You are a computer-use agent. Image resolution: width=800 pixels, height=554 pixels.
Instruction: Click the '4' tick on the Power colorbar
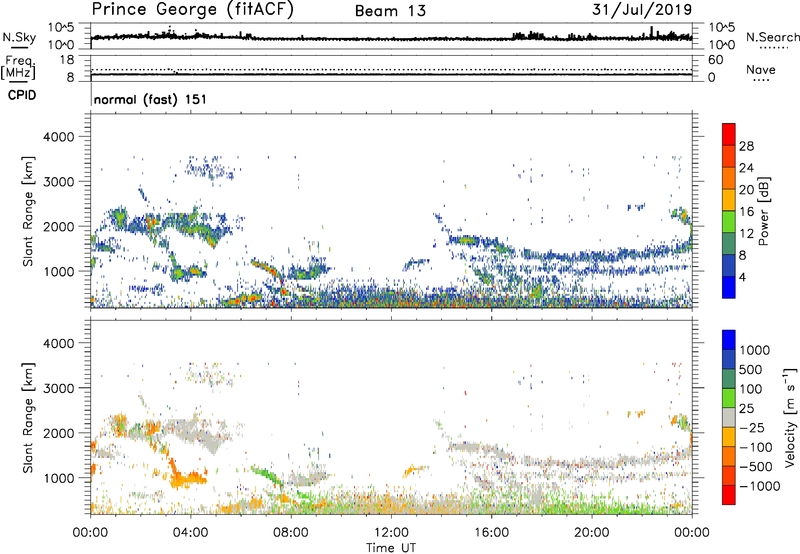(x=743, y=277)
